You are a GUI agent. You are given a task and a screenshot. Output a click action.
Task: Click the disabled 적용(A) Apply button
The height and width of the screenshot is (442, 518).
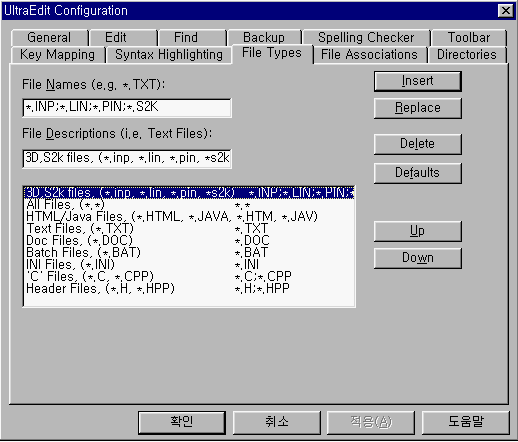(x=371, y=422)
